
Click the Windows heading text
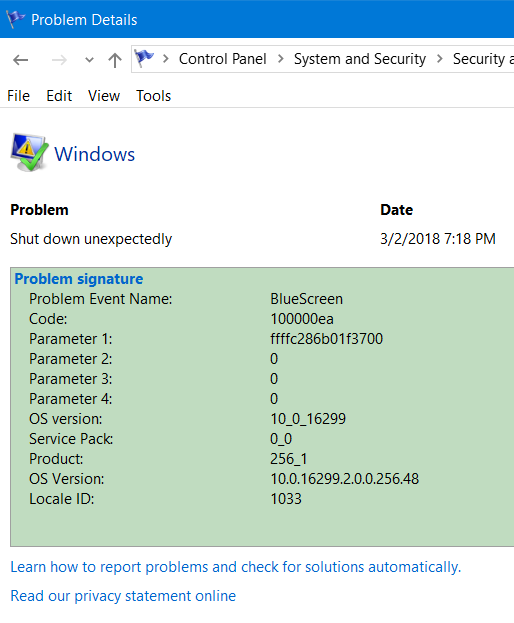tap(95, 154)
